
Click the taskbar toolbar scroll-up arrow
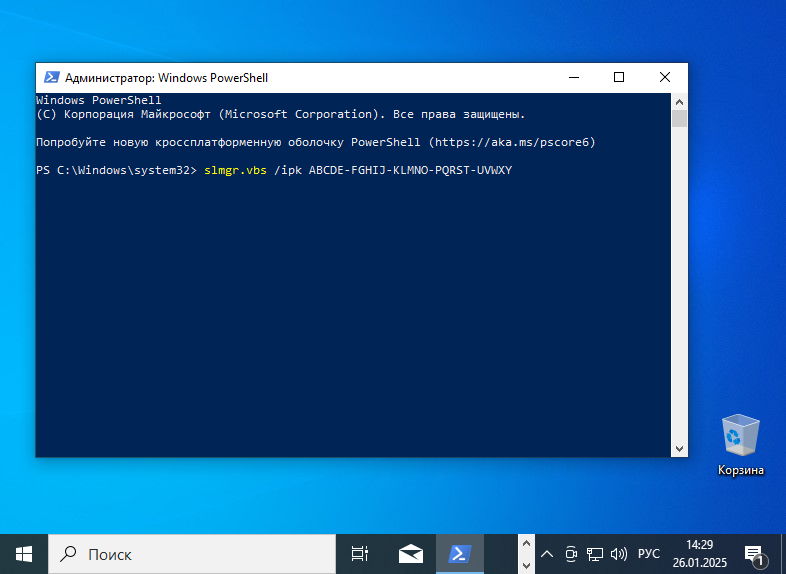[526, 545]
